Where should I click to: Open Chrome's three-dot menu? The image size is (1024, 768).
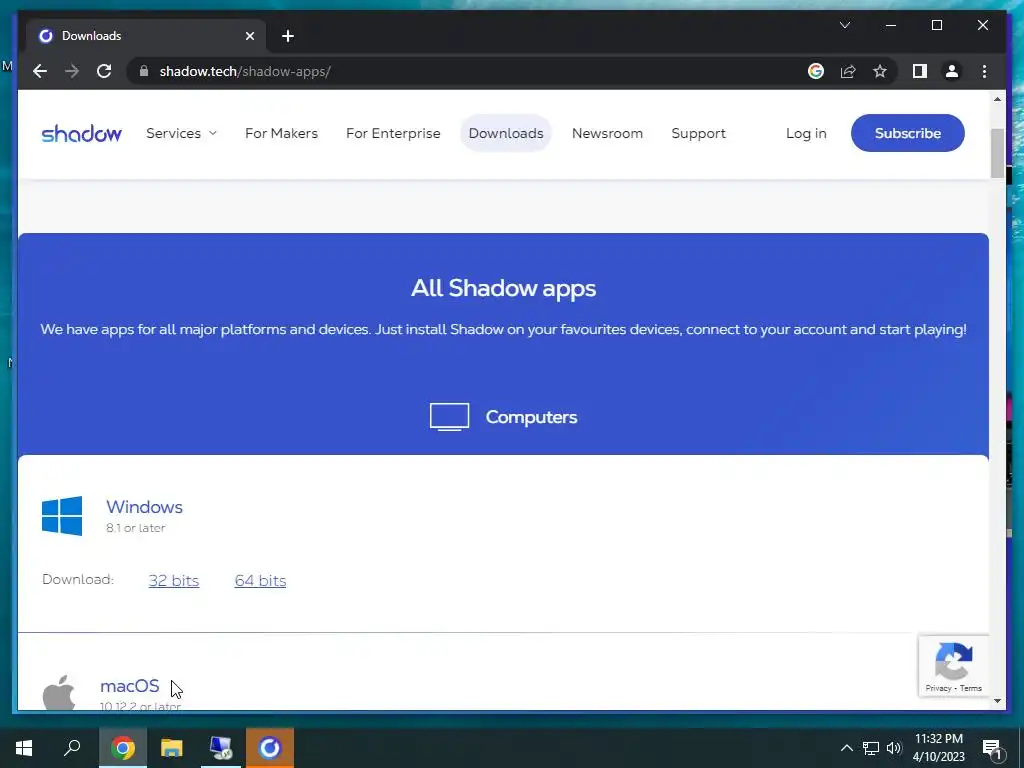pos(984,71)
